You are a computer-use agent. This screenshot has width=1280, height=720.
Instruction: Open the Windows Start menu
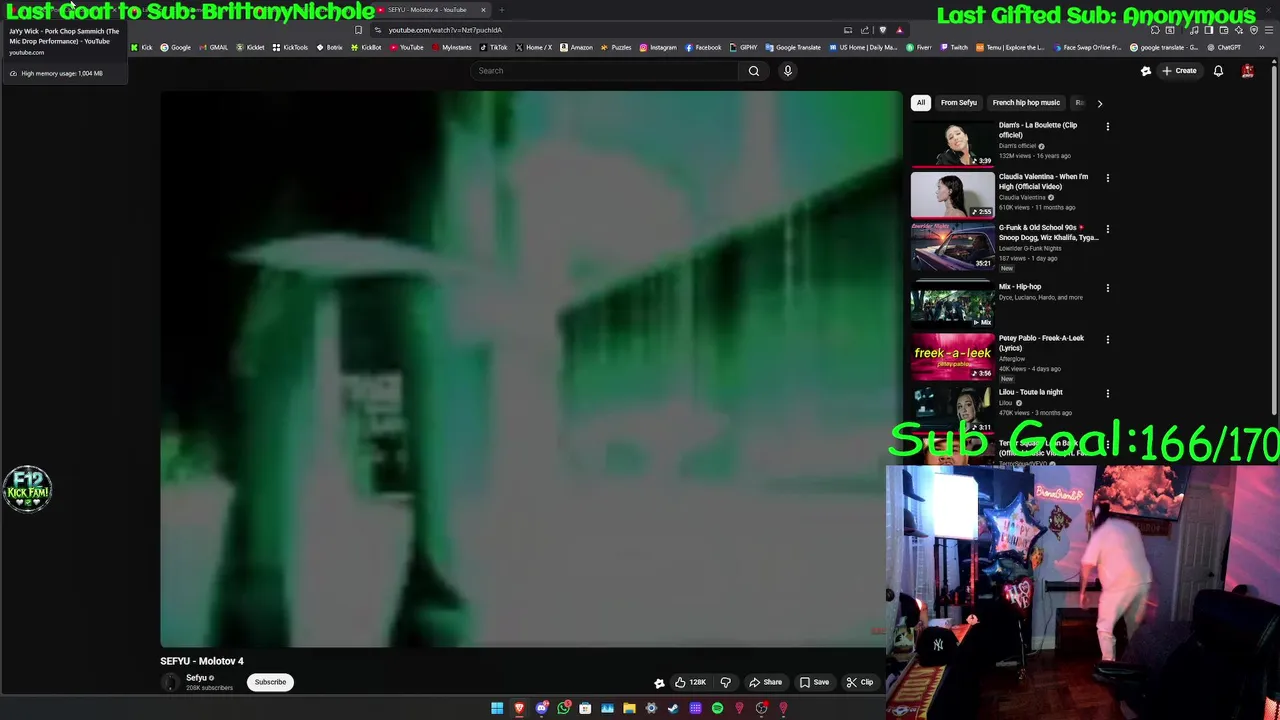point(497,708)
